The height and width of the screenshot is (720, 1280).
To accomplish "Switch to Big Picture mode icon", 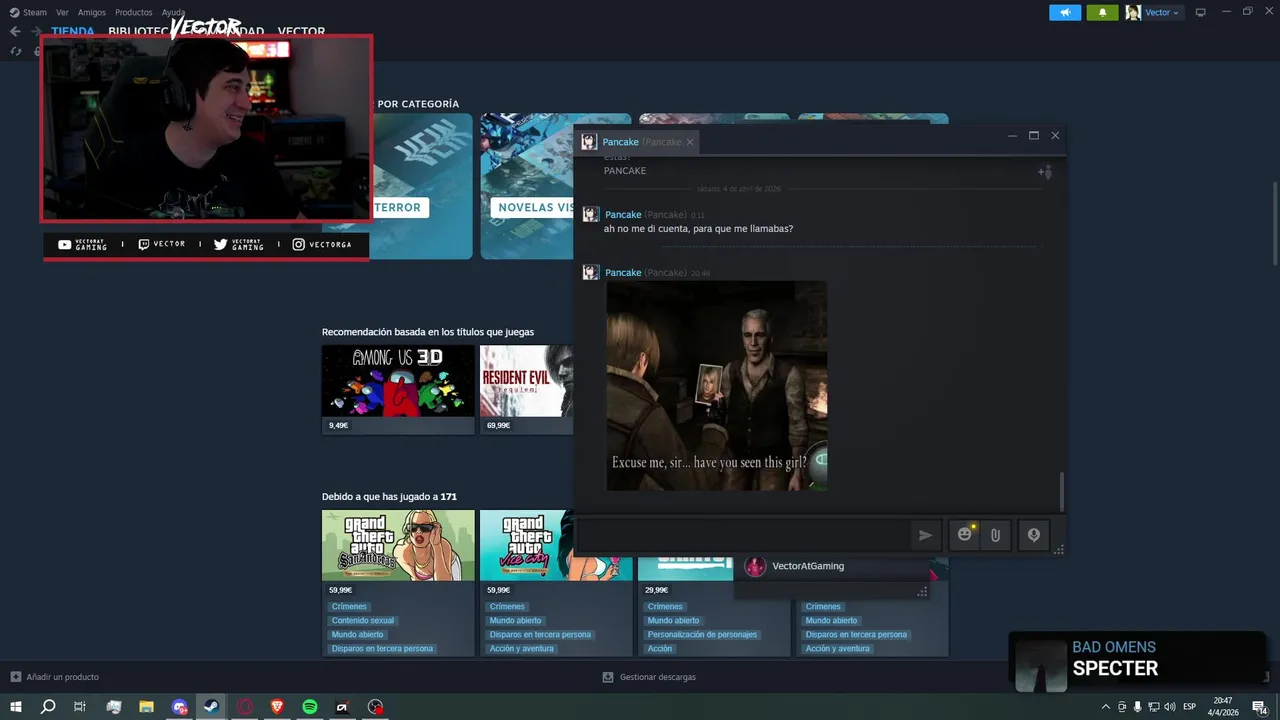I will tap(1201, 12).
